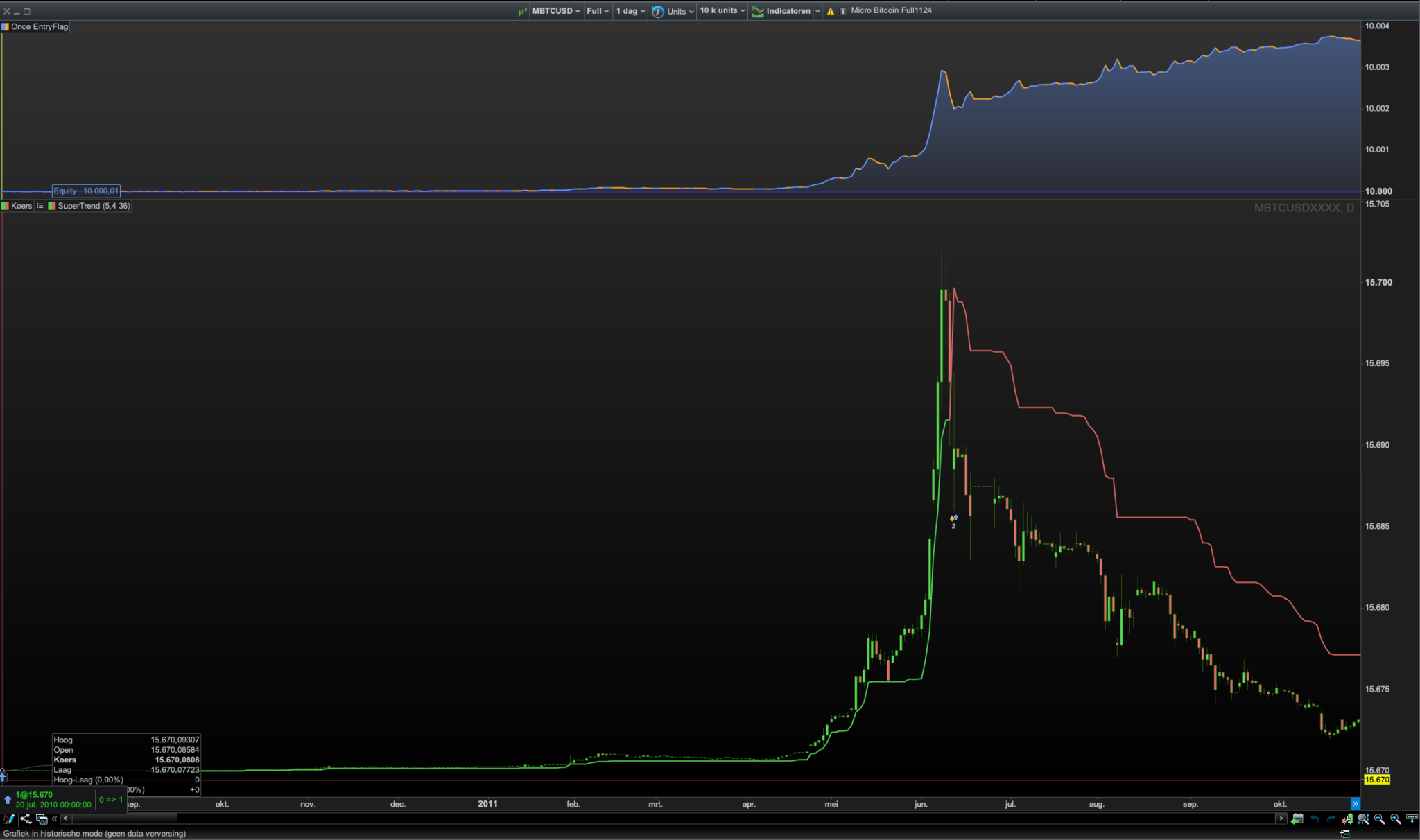Viewport: 1420px width, 840px height.
Task: Click the zoom in magnifier
Action: pyautogui.click(x=1395, y=819)
